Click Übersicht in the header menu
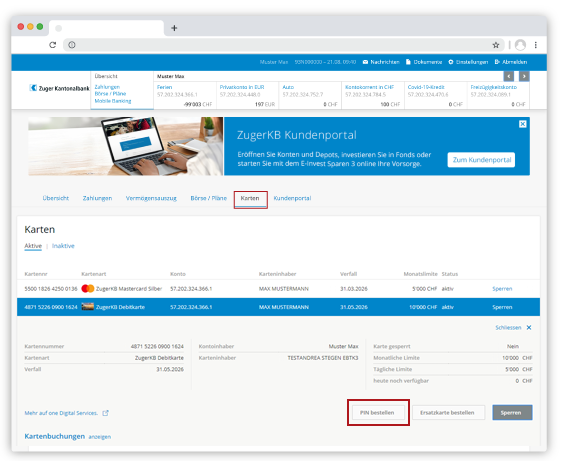Screen dimensions: 574x461 (x=106, y=76)
